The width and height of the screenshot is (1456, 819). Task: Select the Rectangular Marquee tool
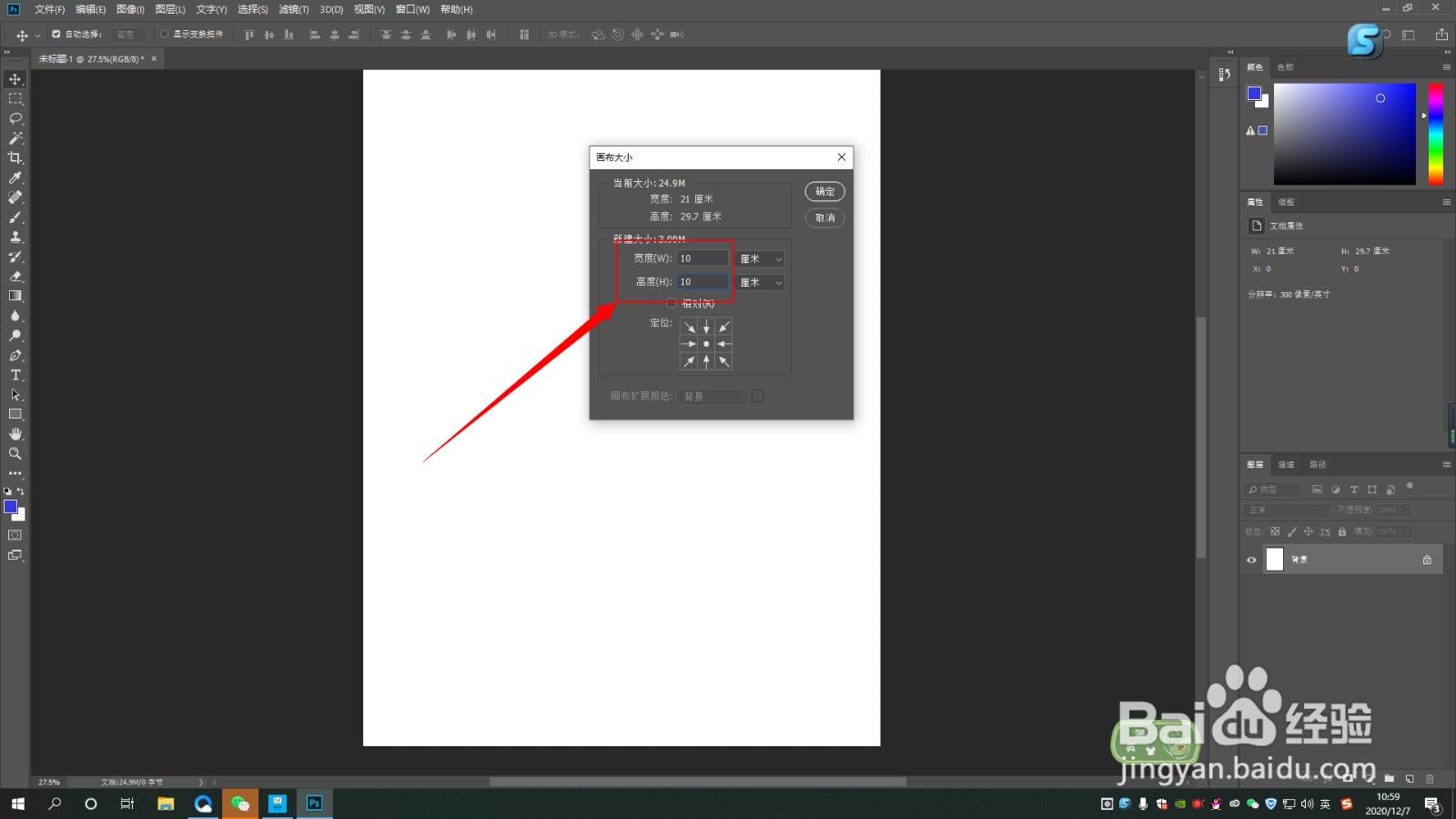coord(15,98)
